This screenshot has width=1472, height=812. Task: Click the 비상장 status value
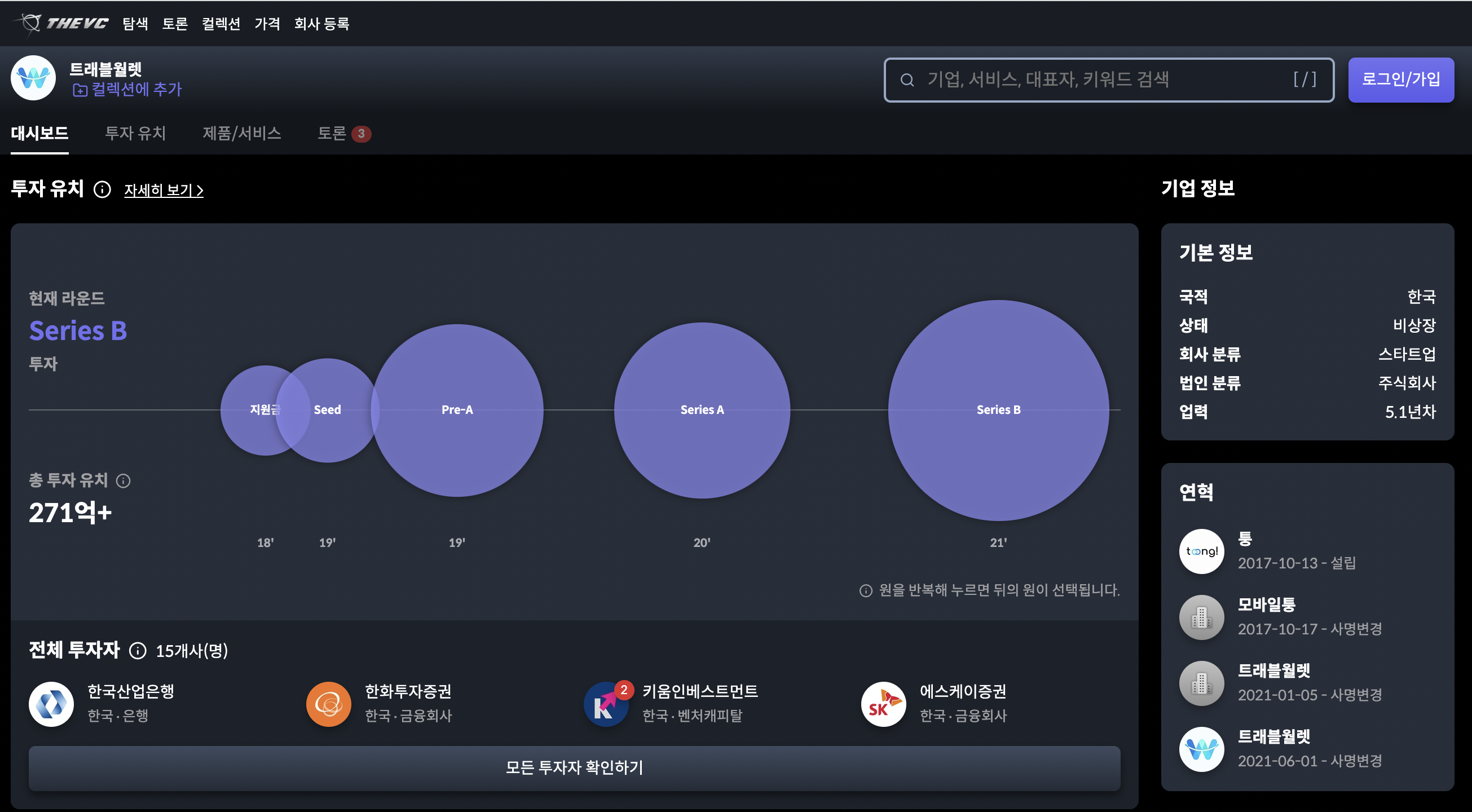click(x=1414, y=326)
